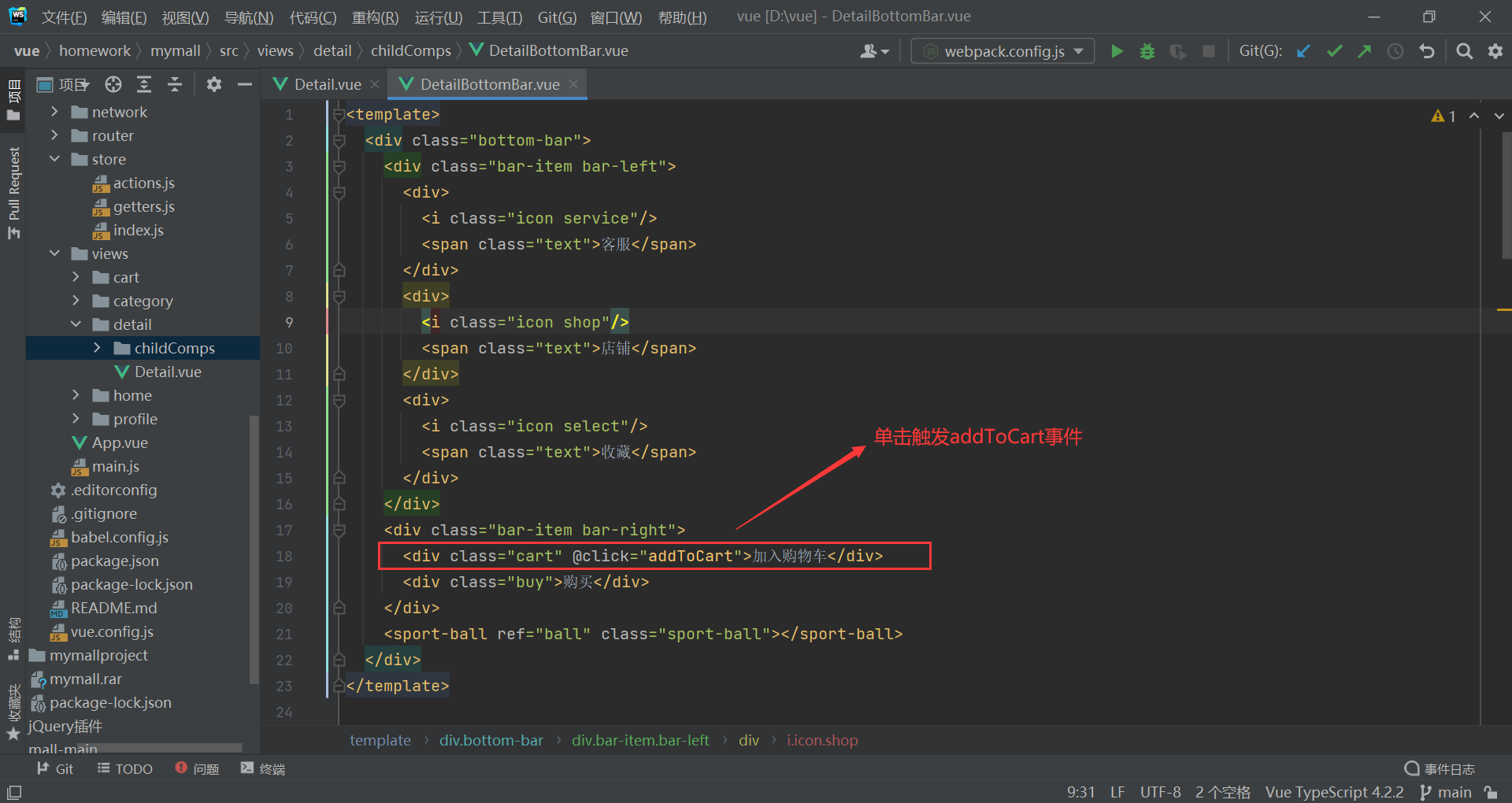Open the 重构(R) menu

(375, 17)
